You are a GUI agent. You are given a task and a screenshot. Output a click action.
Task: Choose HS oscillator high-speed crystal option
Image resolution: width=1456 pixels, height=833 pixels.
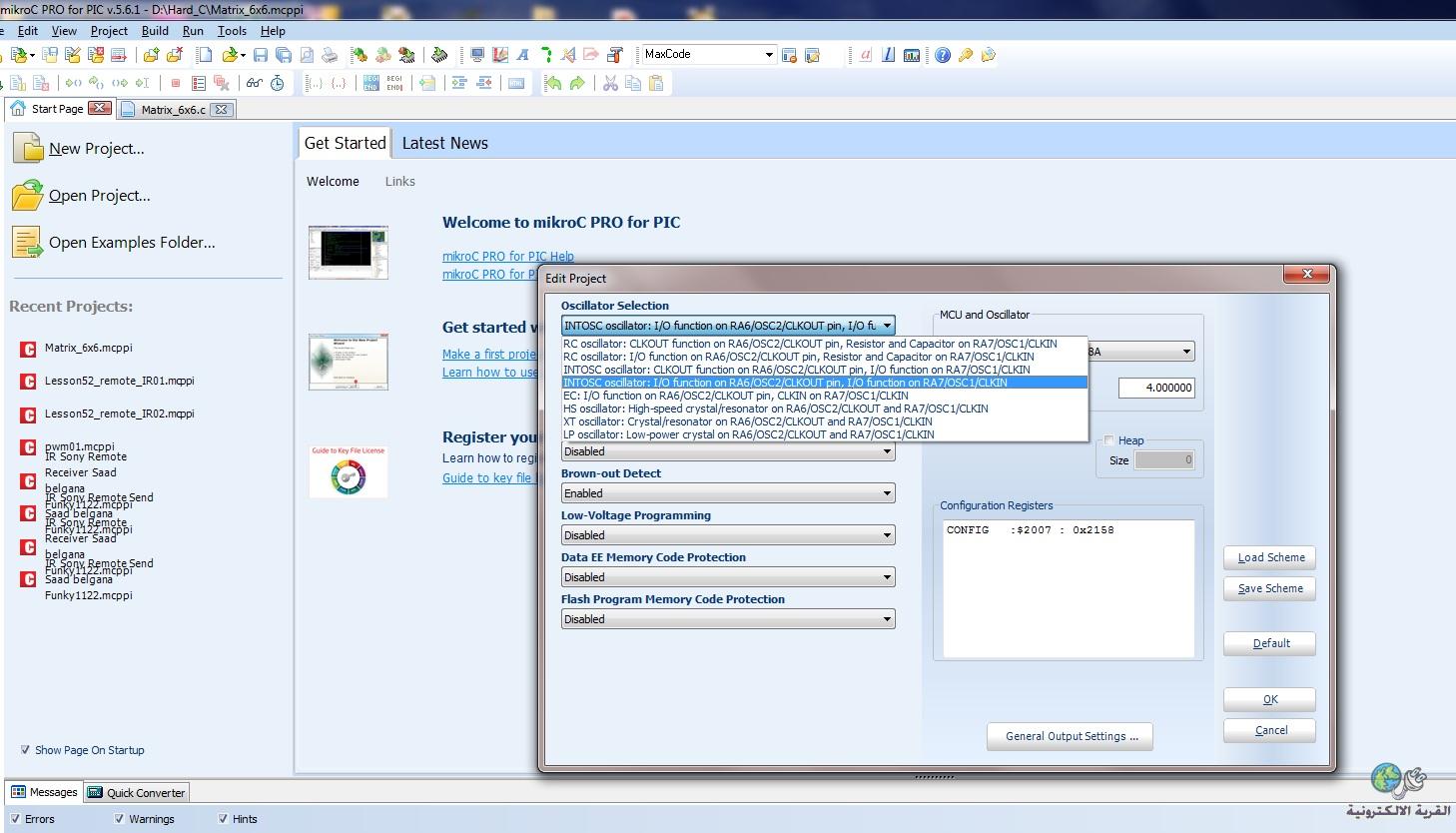point(825,409)
